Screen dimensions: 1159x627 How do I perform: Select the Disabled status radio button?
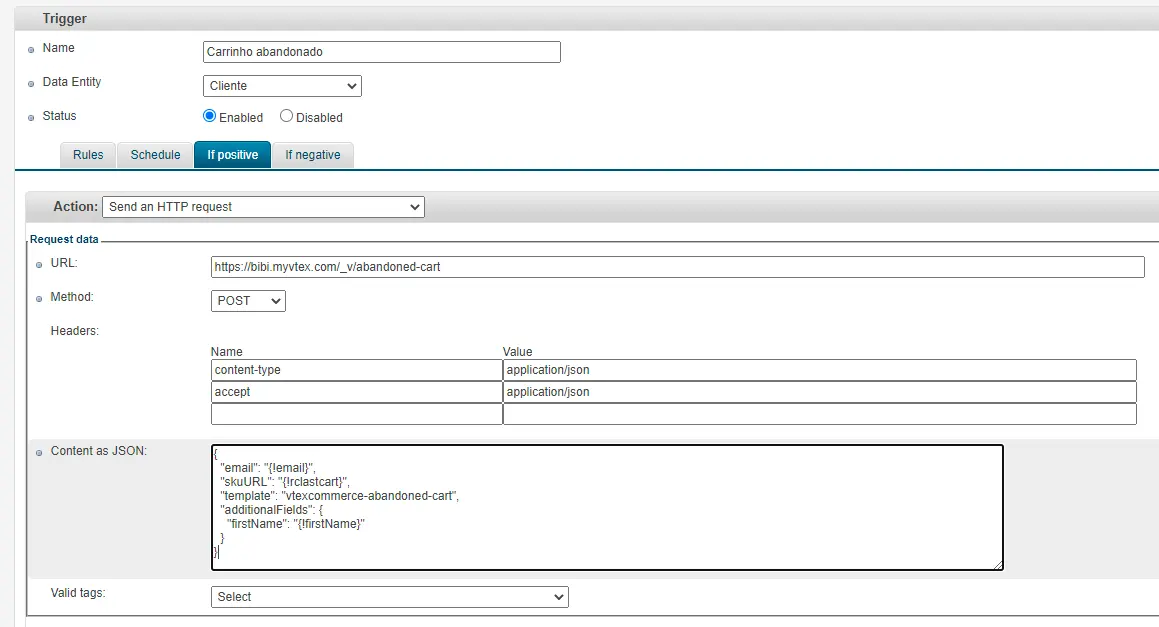(x=287, y=116)
